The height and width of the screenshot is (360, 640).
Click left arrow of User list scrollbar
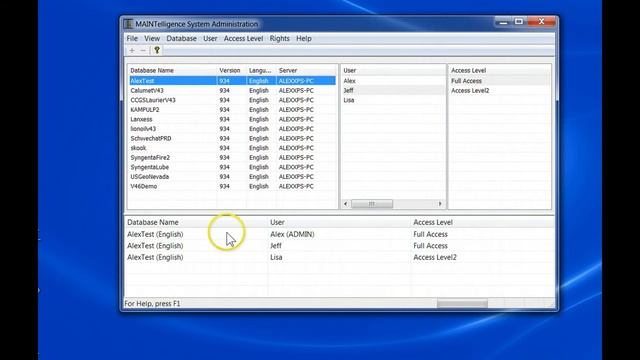click(346, 204)
